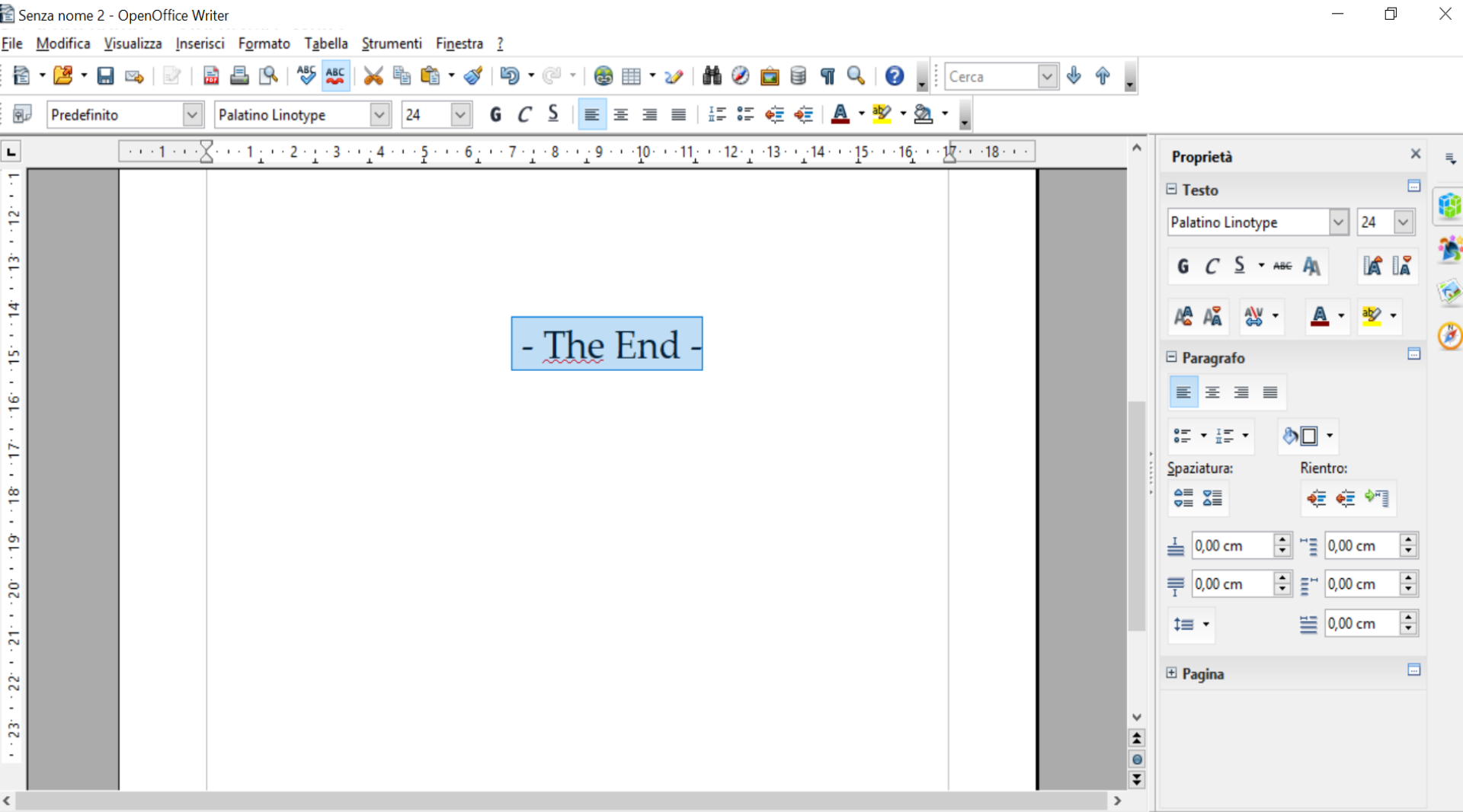This screenshot has width=1463, height=812.
Task: Open the Formato menu
Action: 264,43
